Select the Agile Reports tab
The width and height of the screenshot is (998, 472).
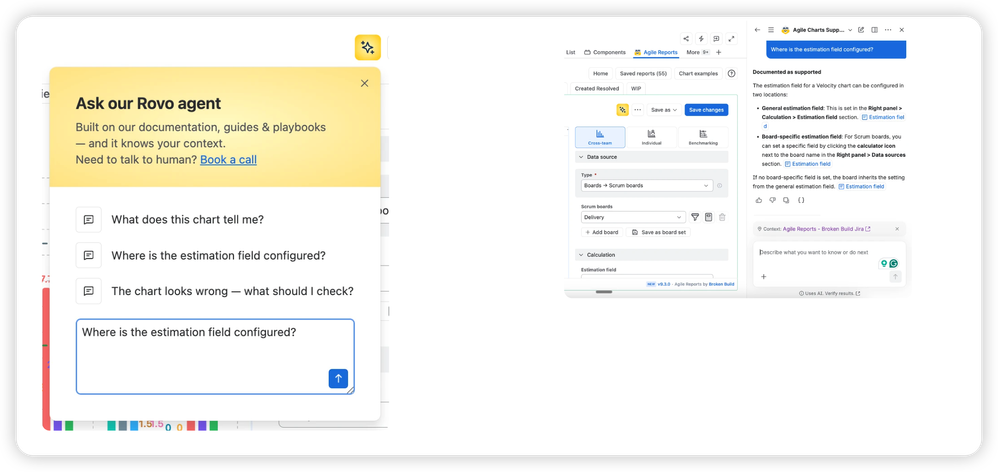[656, 52]
